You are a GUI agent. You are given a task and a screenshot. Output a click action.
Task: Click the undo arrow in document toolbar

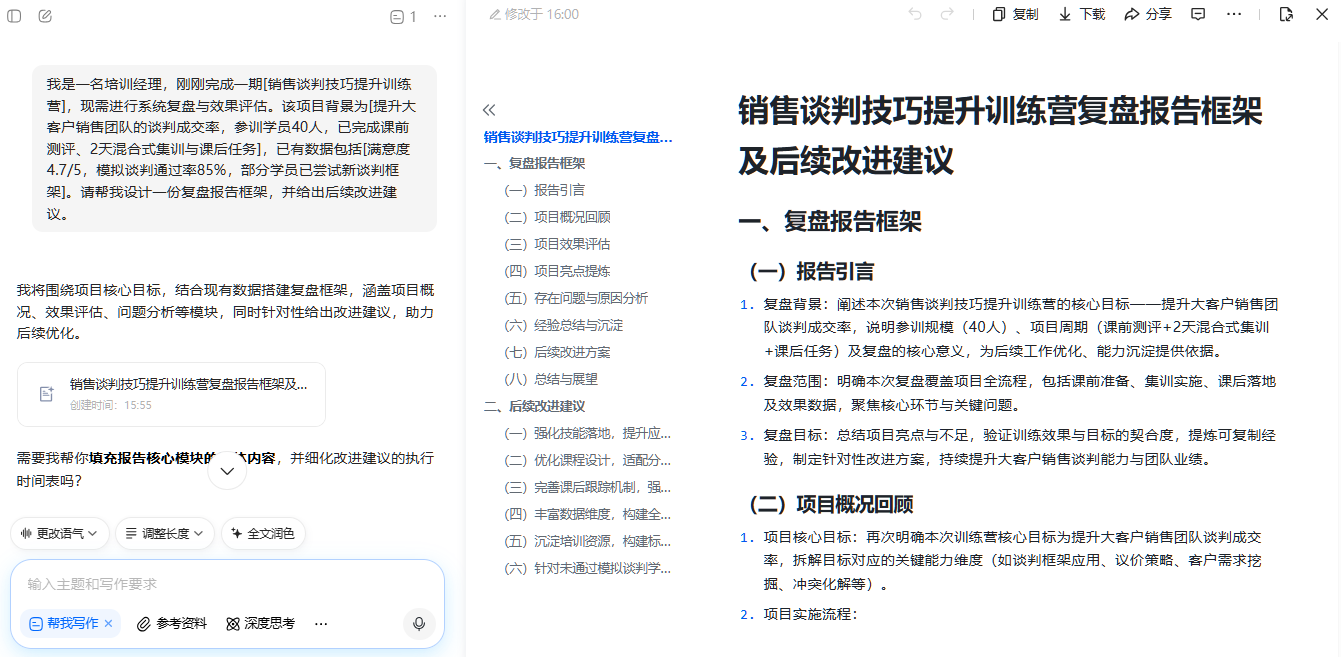coord(915,14)
